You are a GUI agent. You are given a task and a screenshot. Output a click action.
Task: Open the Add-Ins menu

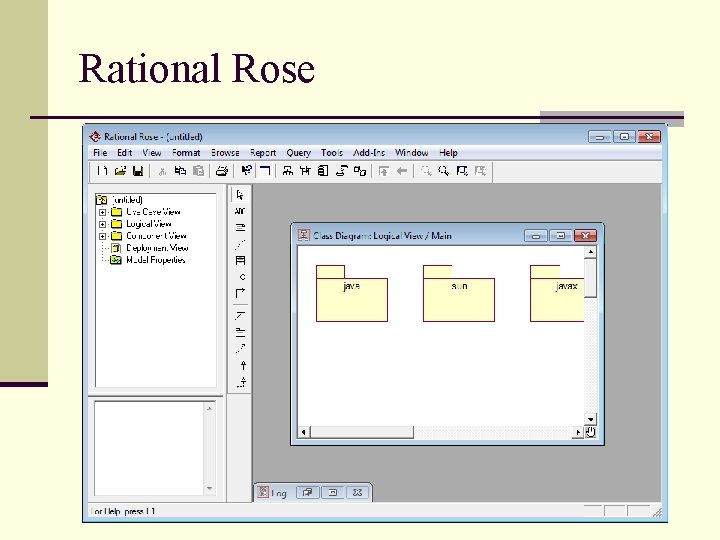click(369, 152)
